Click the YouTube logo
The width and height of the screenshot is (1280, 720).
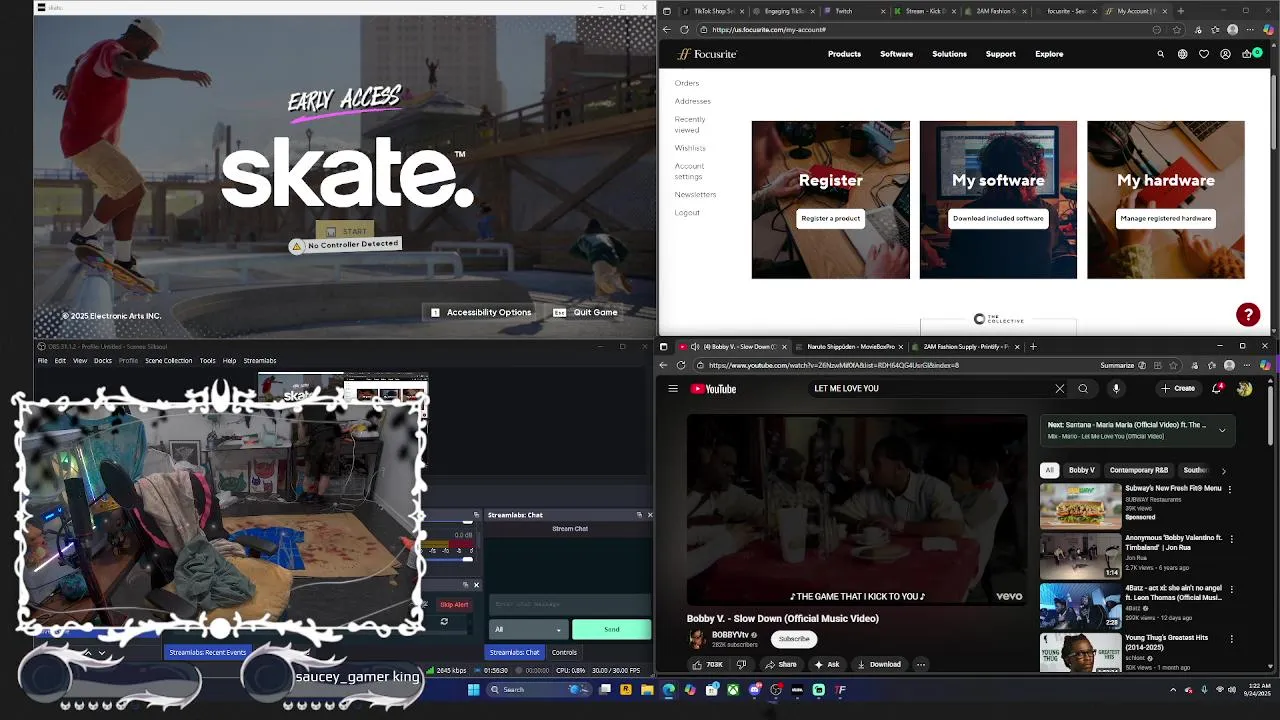[x=714, y=389]
